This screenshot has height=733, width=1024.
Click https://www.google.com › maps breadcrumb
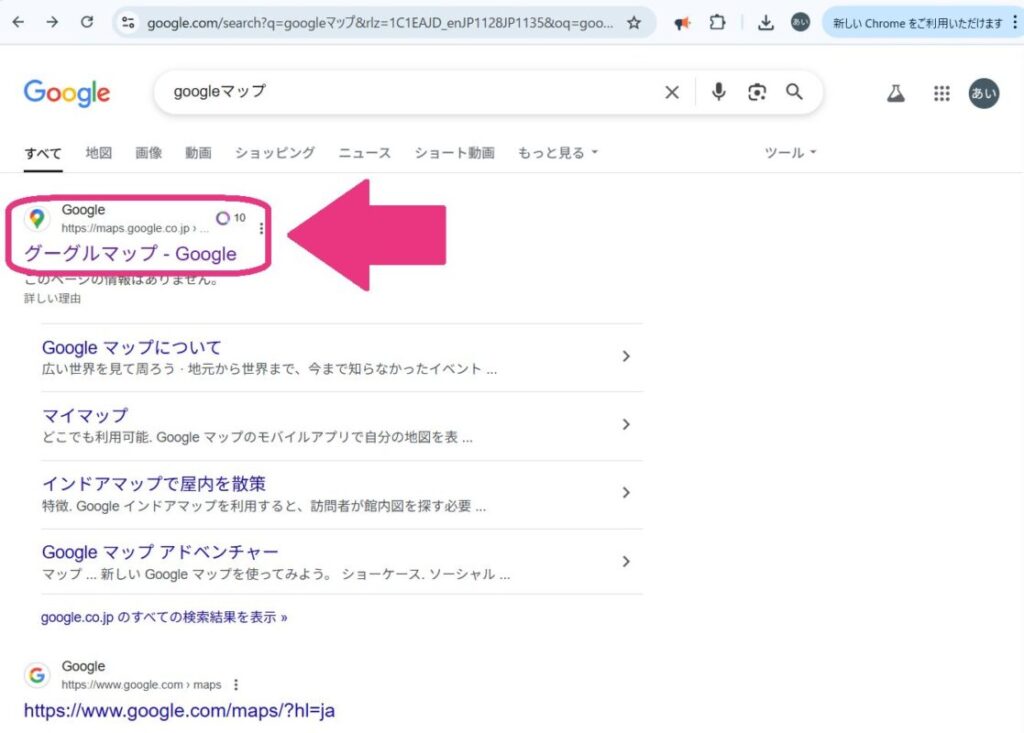tap(141, 685)
